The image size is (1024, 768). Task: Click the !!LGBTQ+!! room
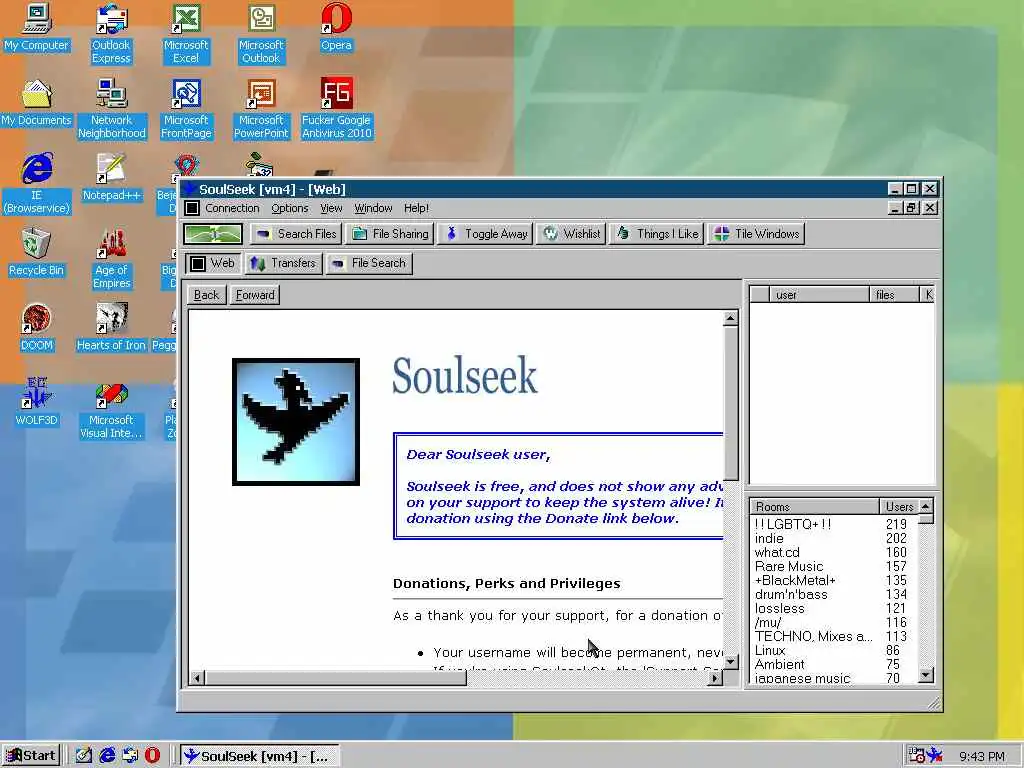coord(833,524)
